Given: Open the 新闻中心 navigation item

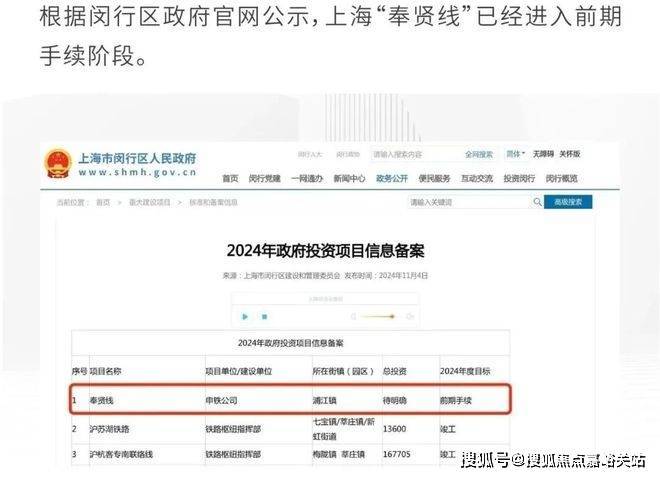Looking at the screenshot, I should [x=349, y=178].
